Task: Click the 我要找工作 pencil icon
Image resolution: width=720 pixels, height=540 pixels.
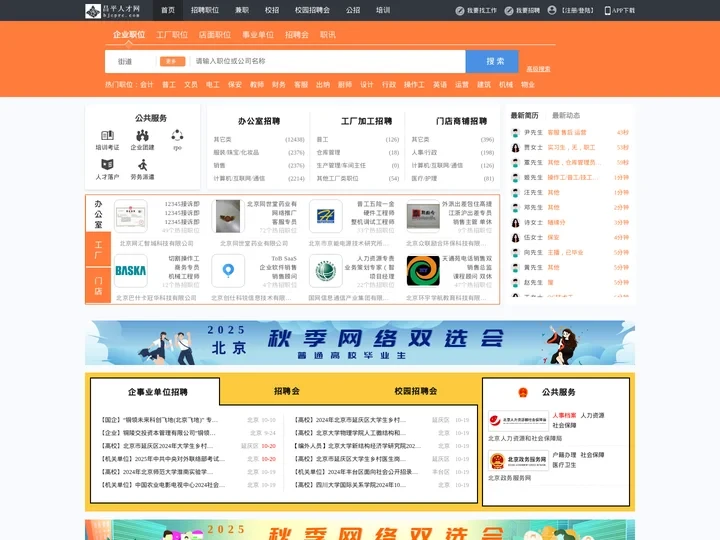Action: click(x=460, y=11)
